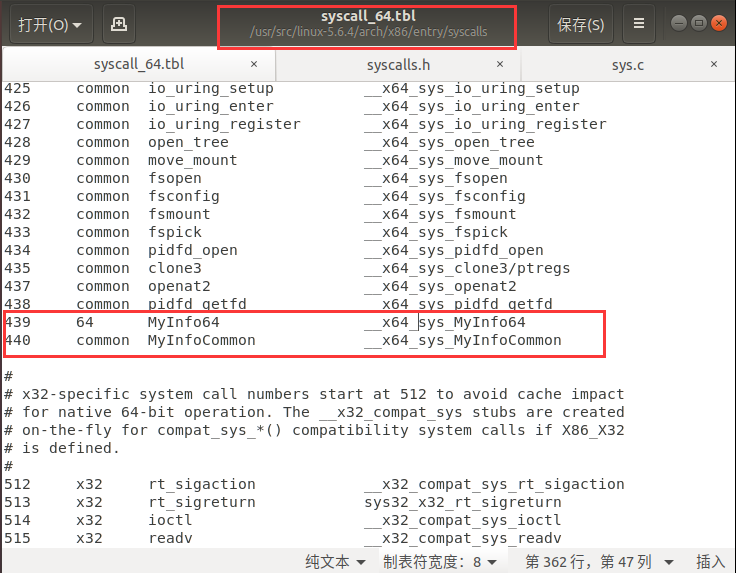
Task: Click fspick in line 433
Action: (175, 232)
